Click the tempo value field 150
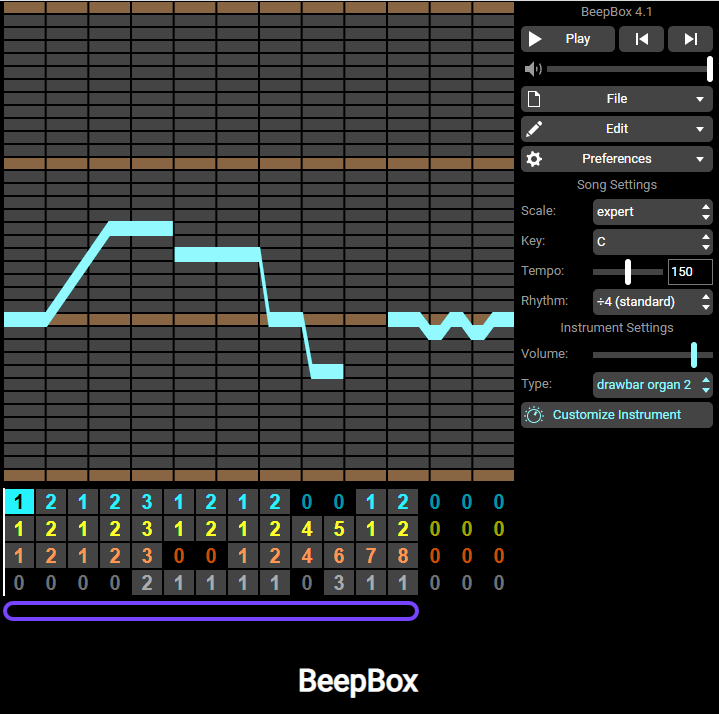 [x=690, y=271]
